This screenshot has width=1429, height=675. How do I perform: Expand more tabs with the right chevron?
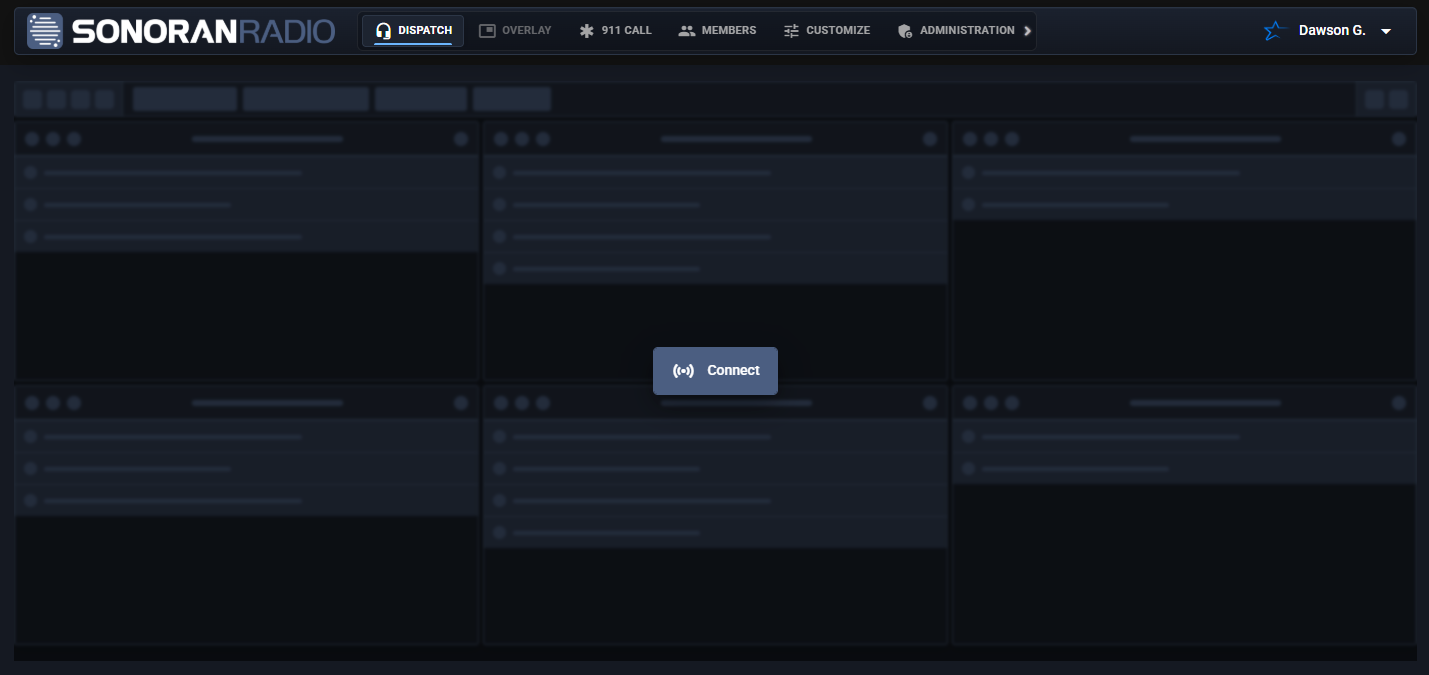(x=1027, y=31)
